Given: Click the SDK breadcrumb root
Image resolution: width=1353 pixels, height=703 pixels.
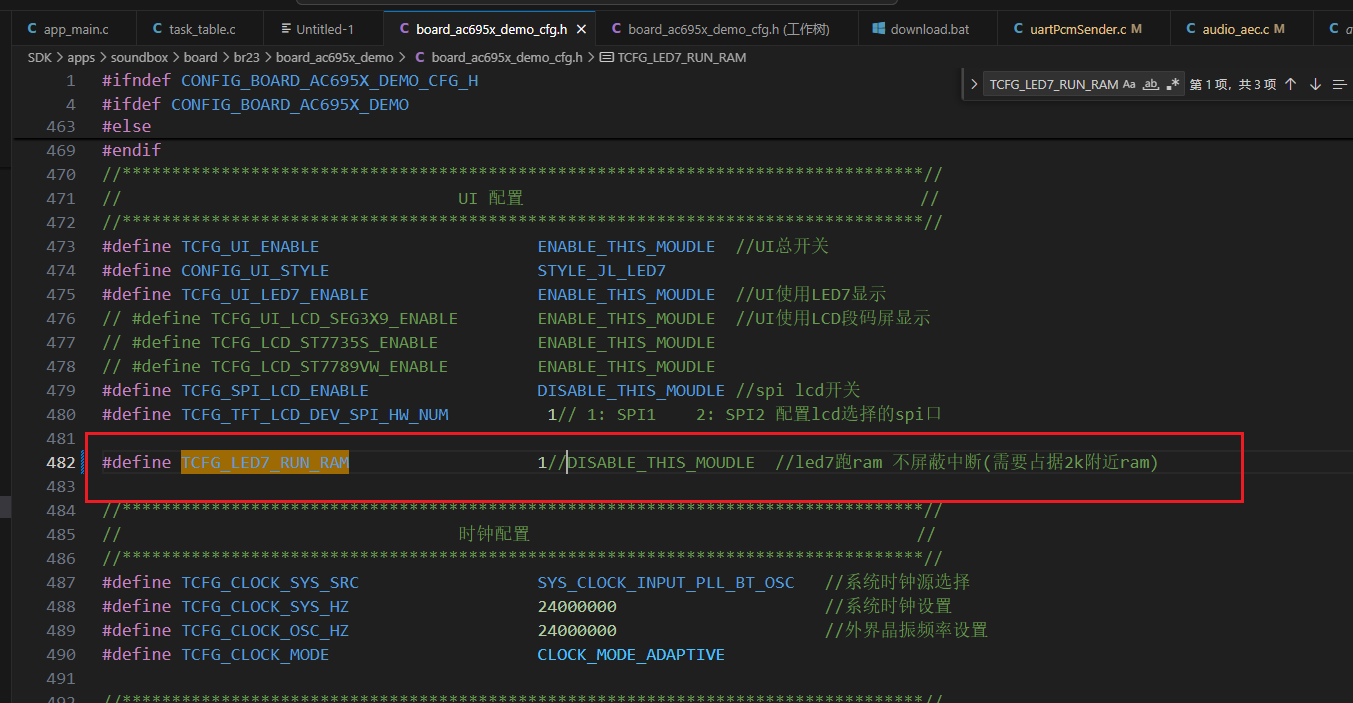Looking at the screenshot, I should (40, 58).
